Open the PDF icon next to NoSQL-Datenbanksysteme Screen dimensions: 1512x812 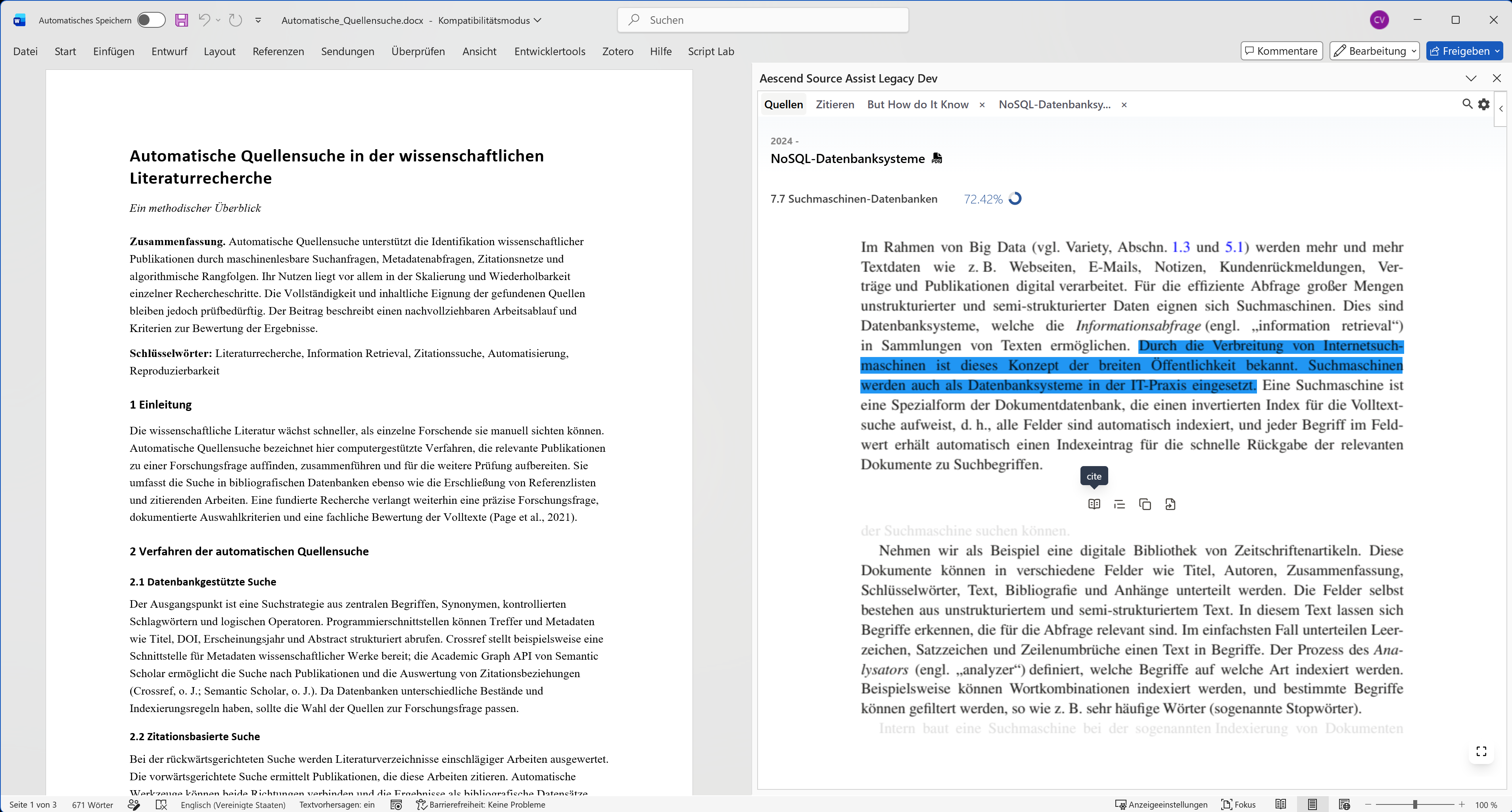(x=937, y=159)
